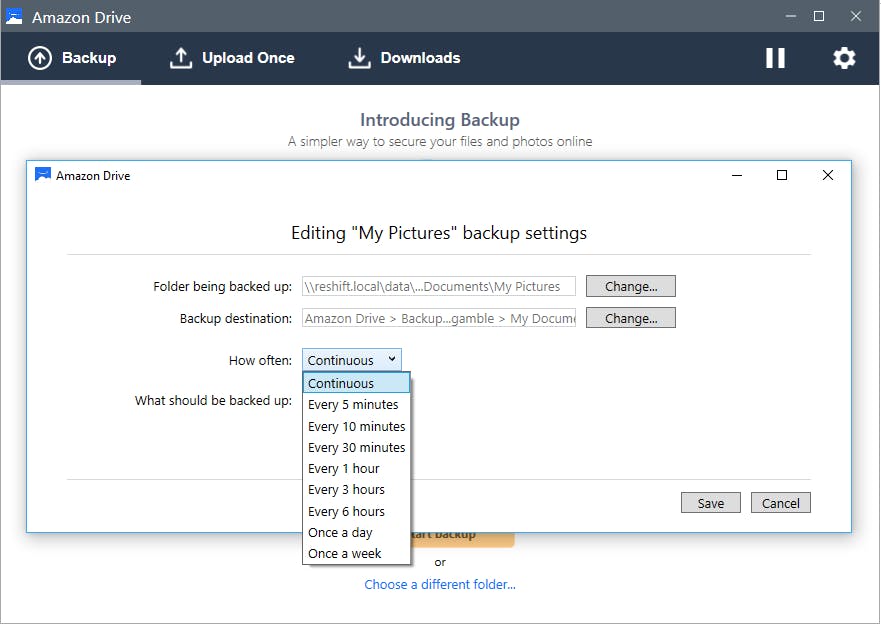Switch to the Upload Once tab

[248, 58]
